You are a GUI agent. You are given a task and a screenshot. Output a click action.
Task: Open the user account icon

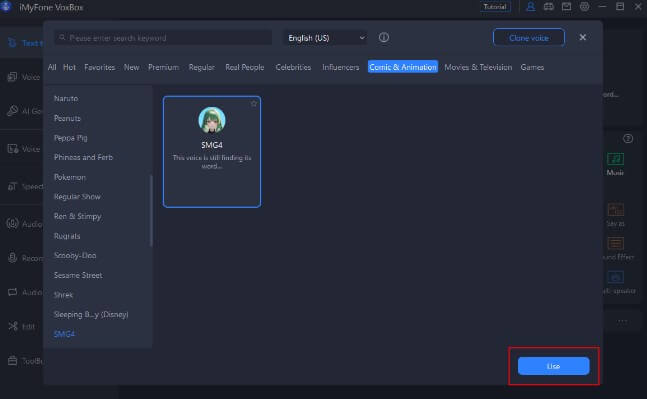[530, 7]
